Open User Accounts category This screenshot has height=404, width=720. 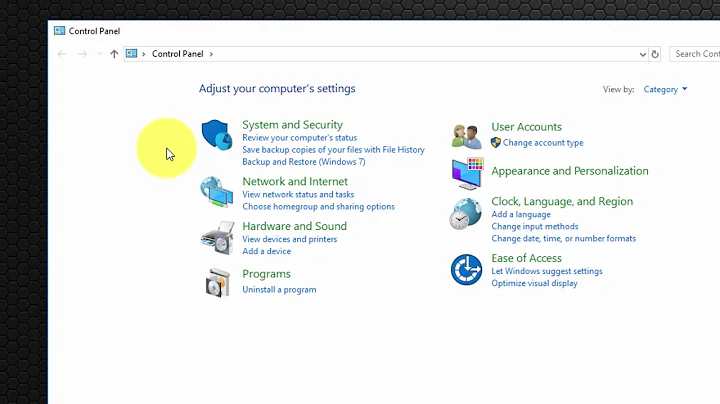tap(526, 127)
